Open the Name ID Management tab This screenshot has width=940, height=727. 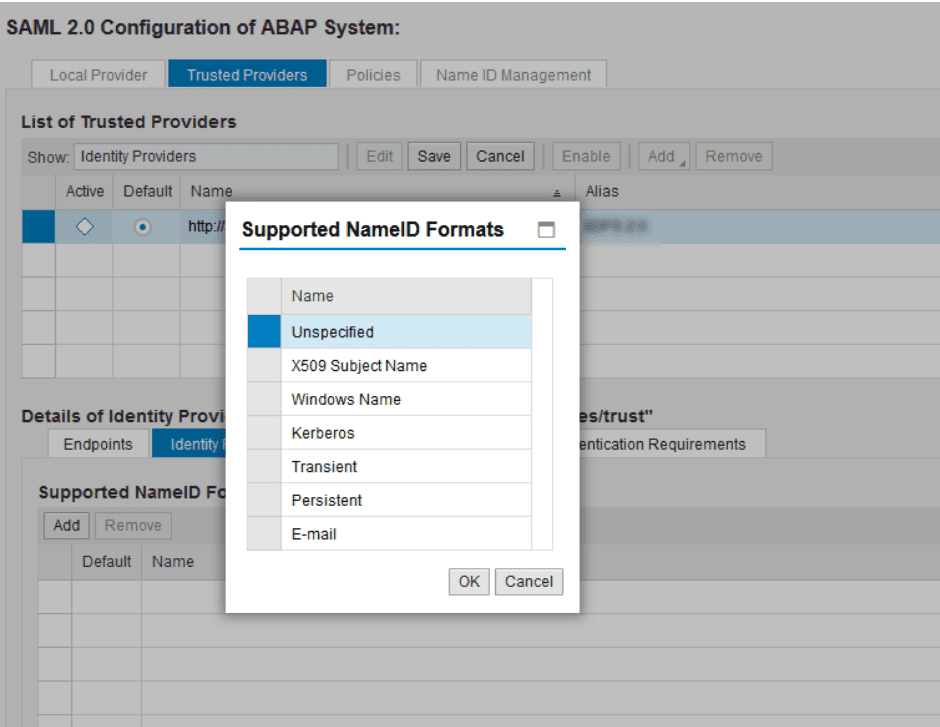point(513,75)
